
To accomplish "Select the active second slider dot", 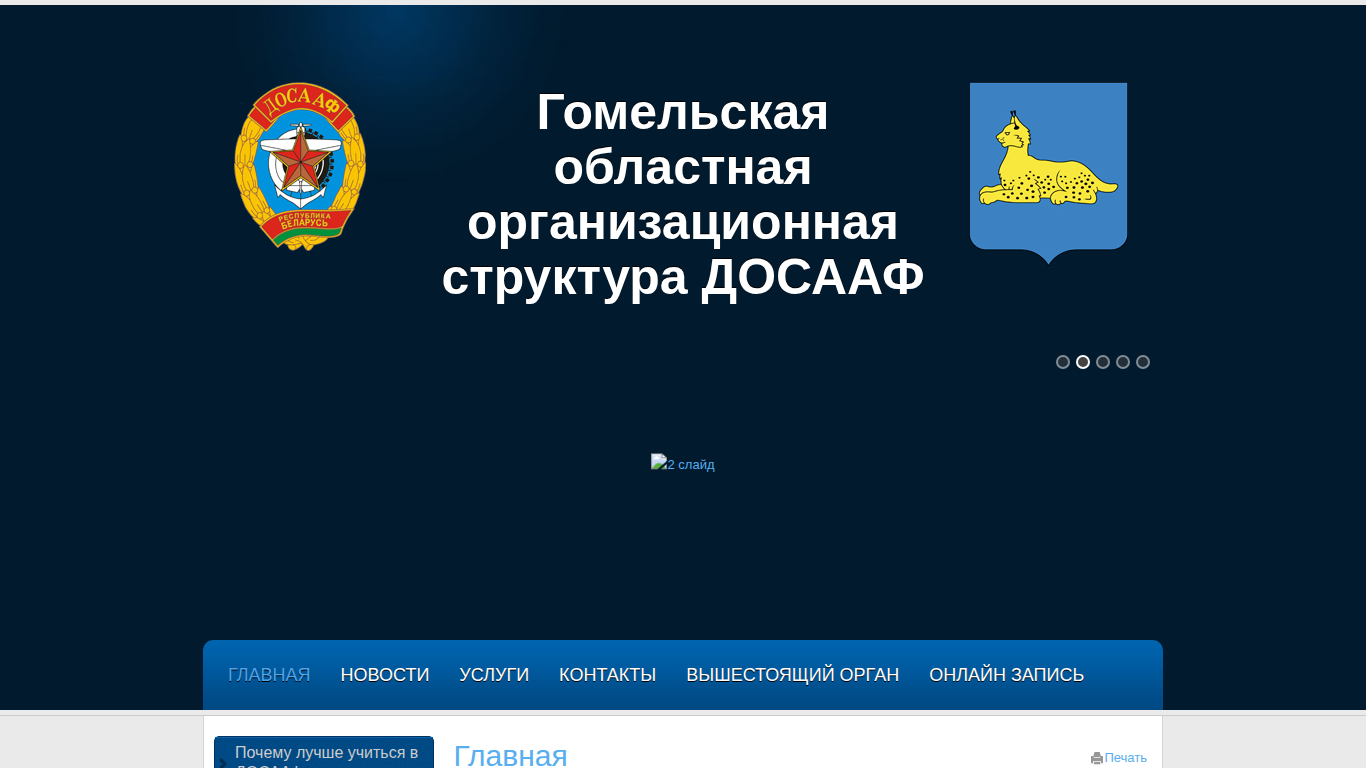I will click(1083, 362).
